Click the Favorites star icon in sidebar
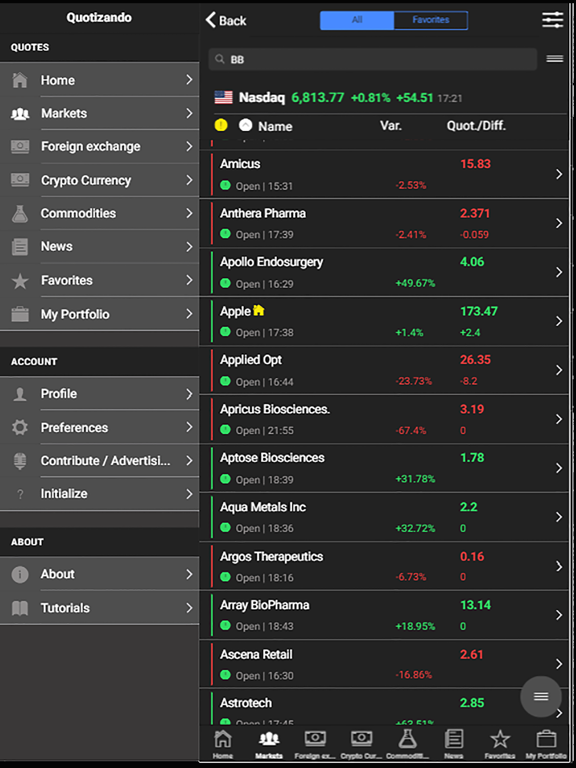576x768 pixels. (20, 281)
